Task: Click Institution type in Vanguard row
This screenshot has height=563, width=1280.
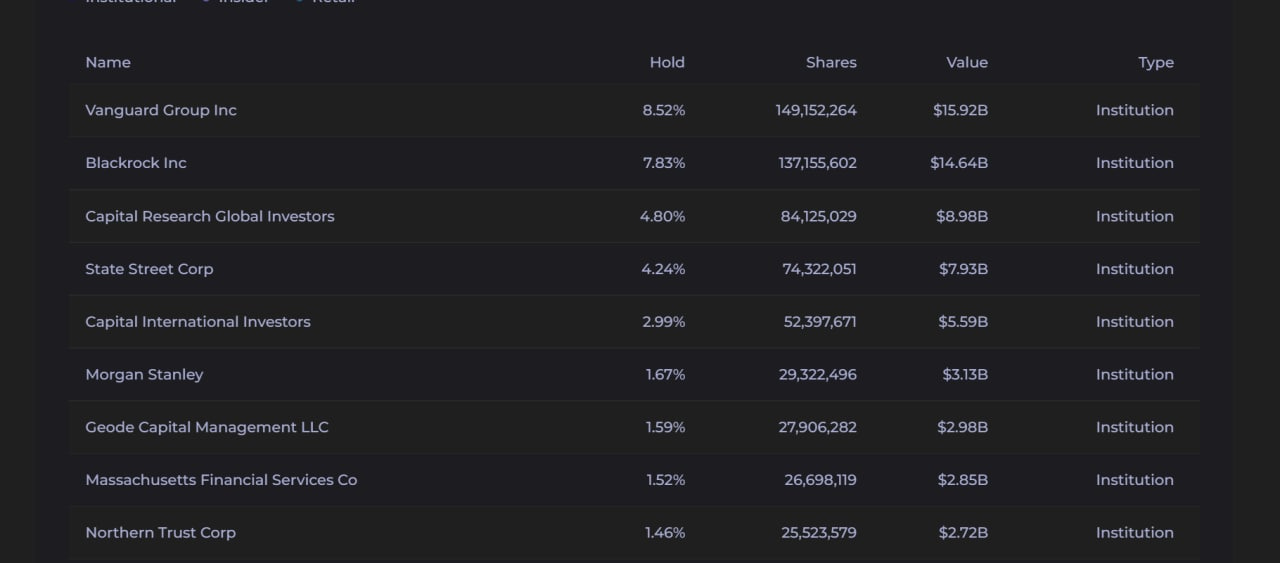Action: (1135, 110)
